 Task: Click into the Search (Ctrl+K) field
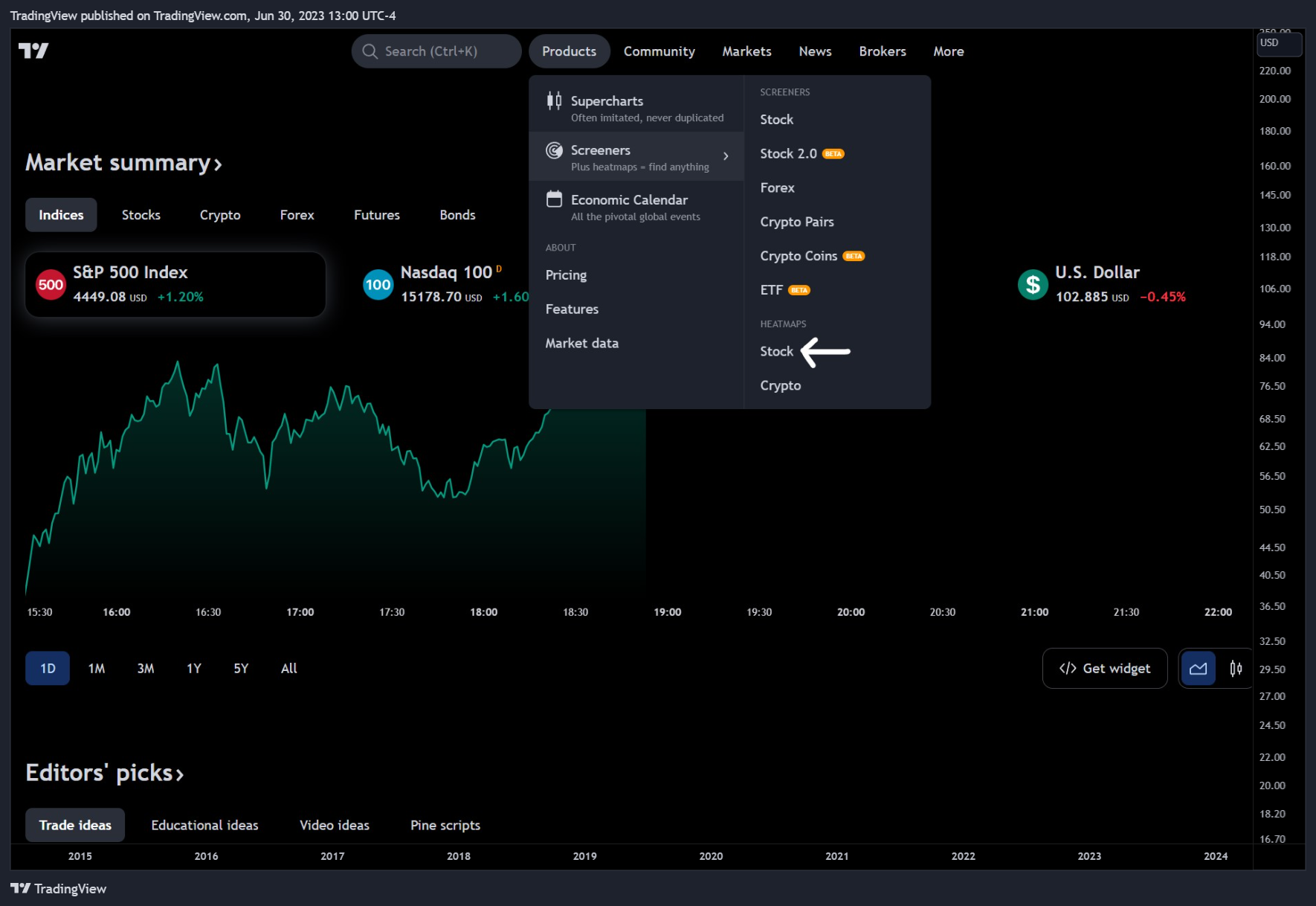(436, 51)
